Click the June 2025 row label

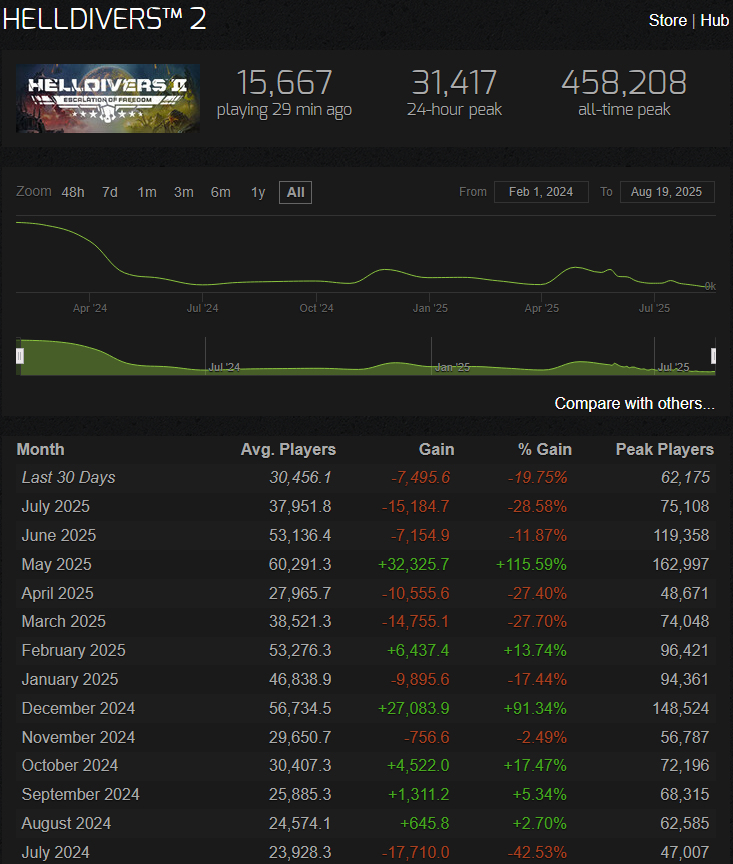coord(59,535)
